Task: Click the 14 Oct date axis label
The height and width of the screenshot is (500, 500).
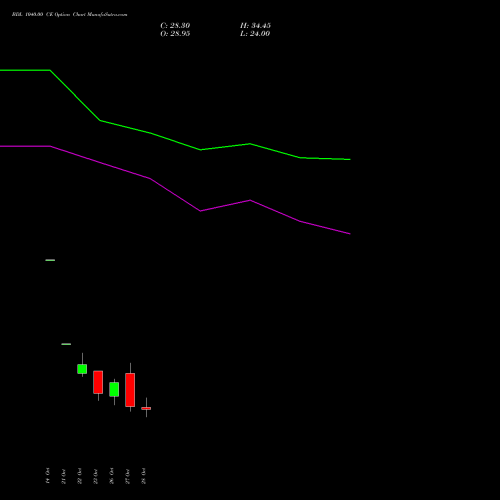Action: (x=48, y=476)
